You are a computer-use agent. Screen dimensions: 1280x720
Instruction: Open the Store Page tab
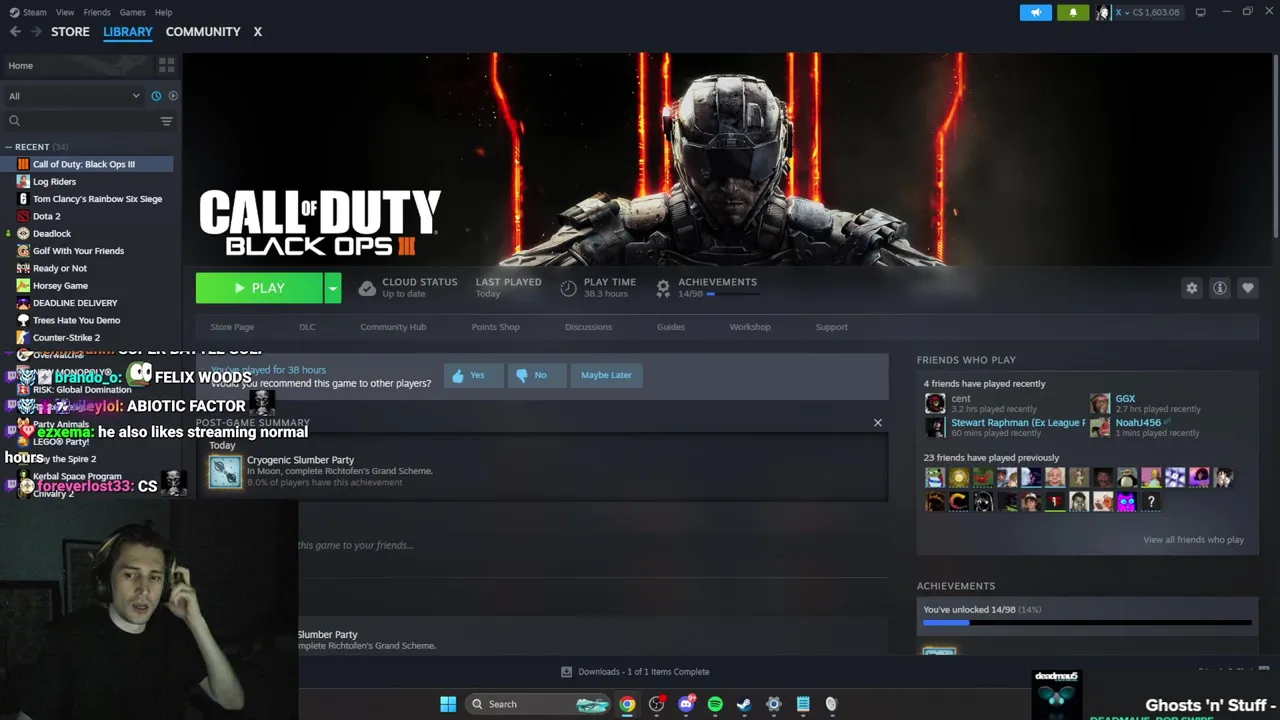(232, 327)
